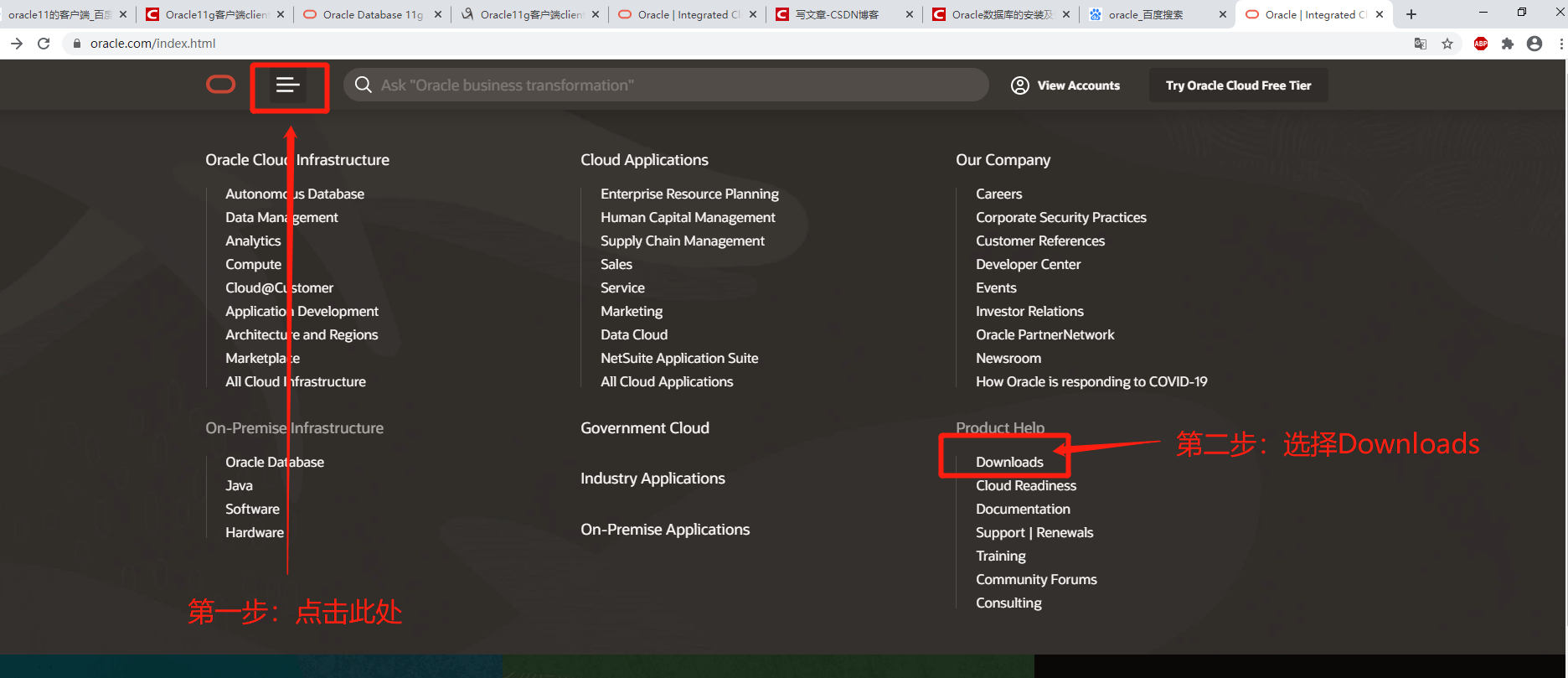Open Oracle PartnerNetwork link
The width and height of the screenshot is (1568, 678).
coord(1044,334)
